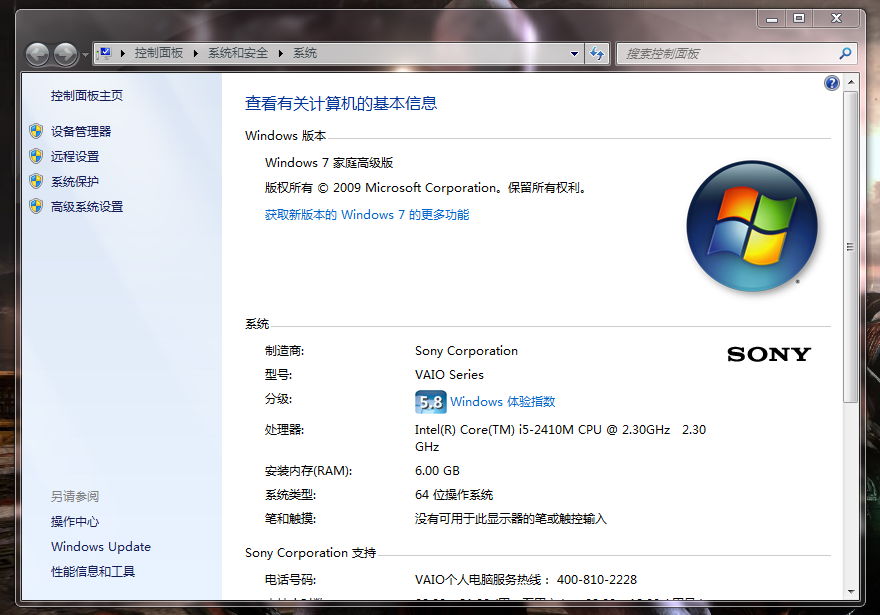Click the phone number 400-810-2228
This screenshot has width=880, height=615.
597,580
